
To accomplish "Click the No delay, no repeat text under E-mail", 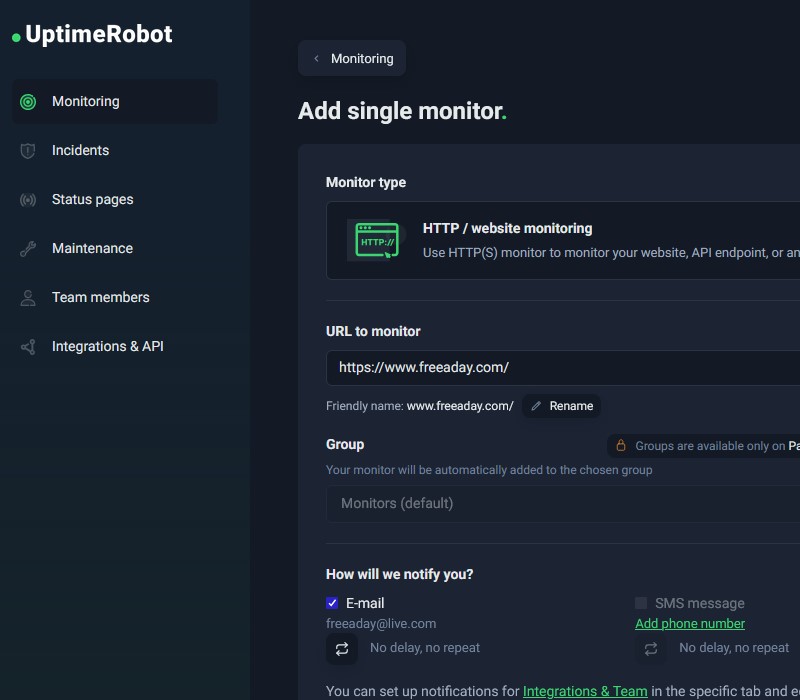I will 425,648.
